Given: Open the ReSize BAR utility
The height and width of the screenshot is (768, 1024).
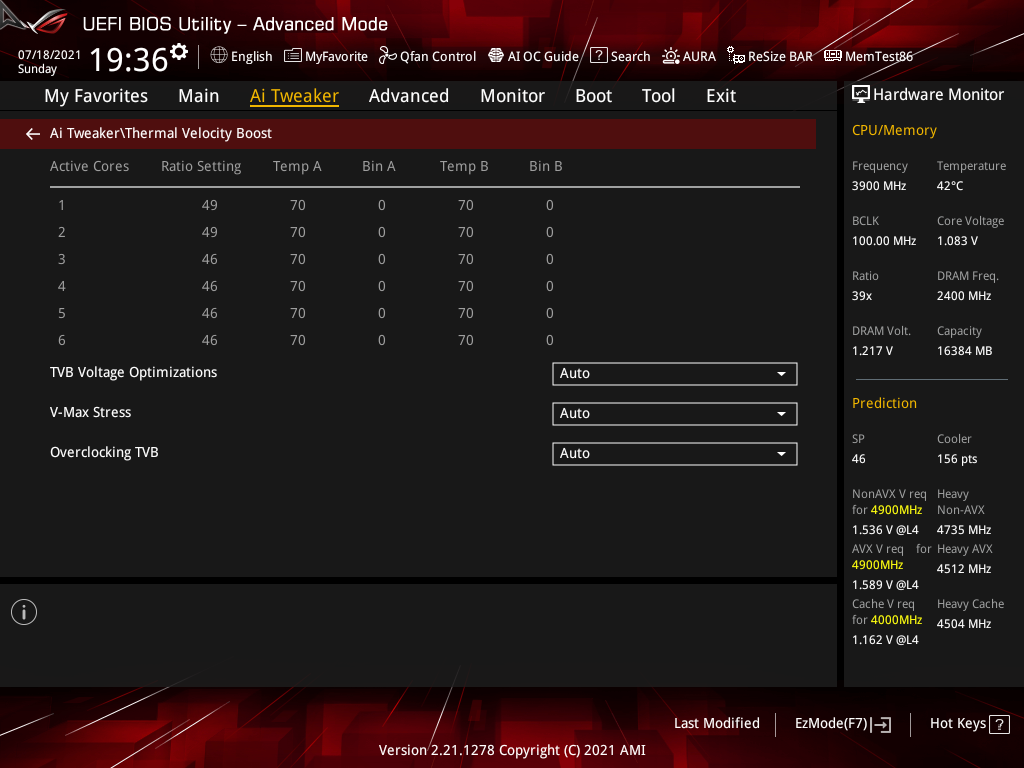Looking at the screenshot, I should pos(769,56).
